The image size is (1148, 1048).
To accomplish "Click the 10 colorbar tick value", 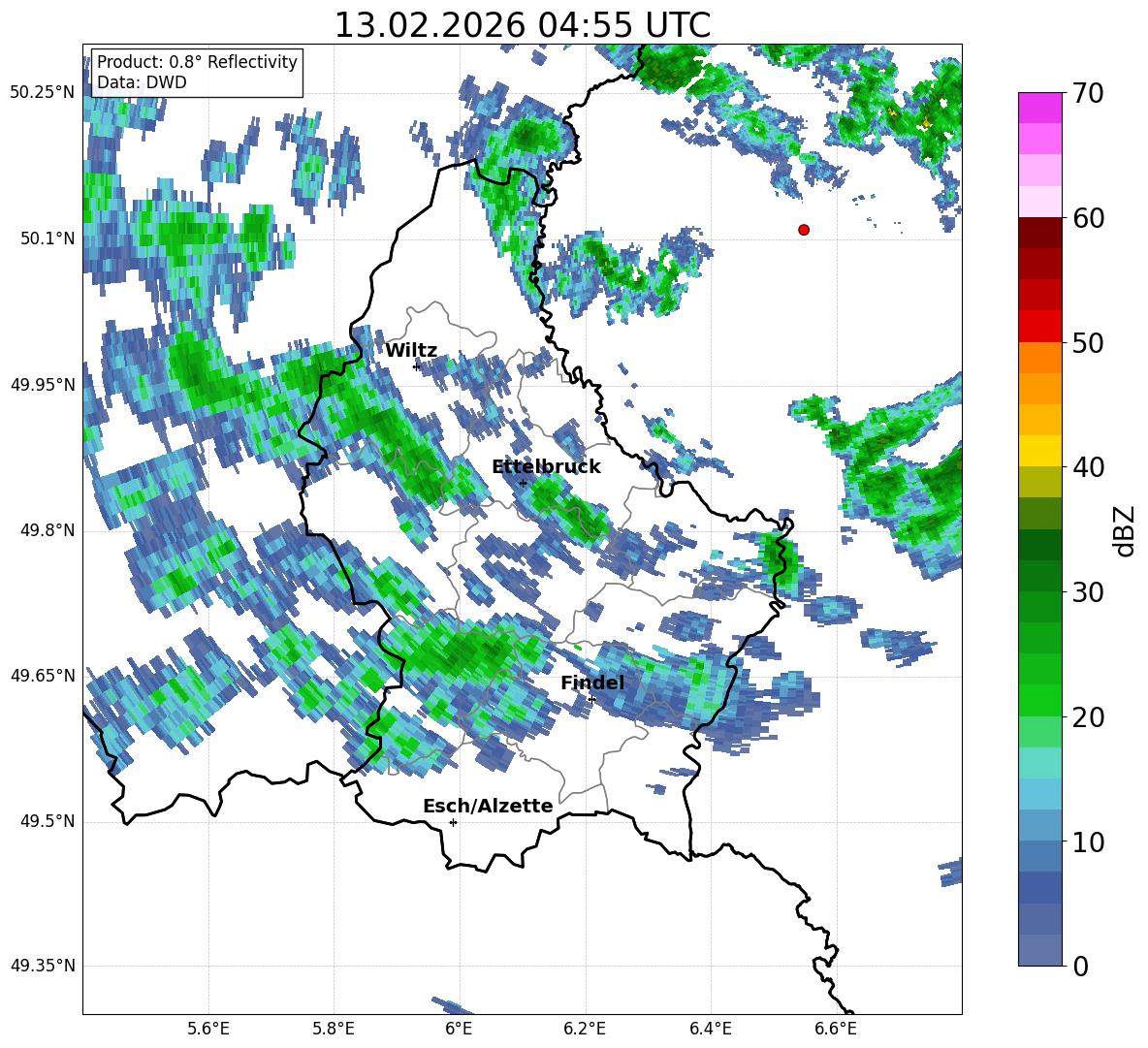I will [x=1088, y=842].
